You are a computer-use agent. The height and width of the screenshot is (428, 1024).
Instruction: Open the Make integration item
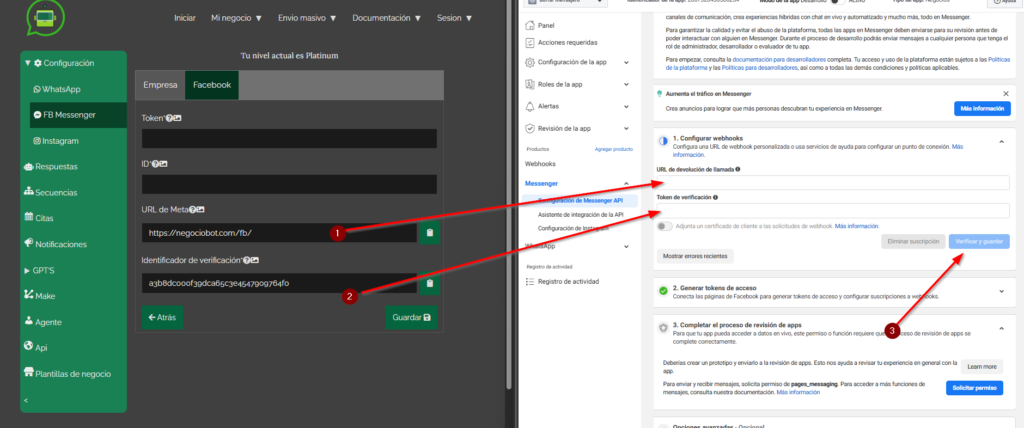click(x=39, y=295)
